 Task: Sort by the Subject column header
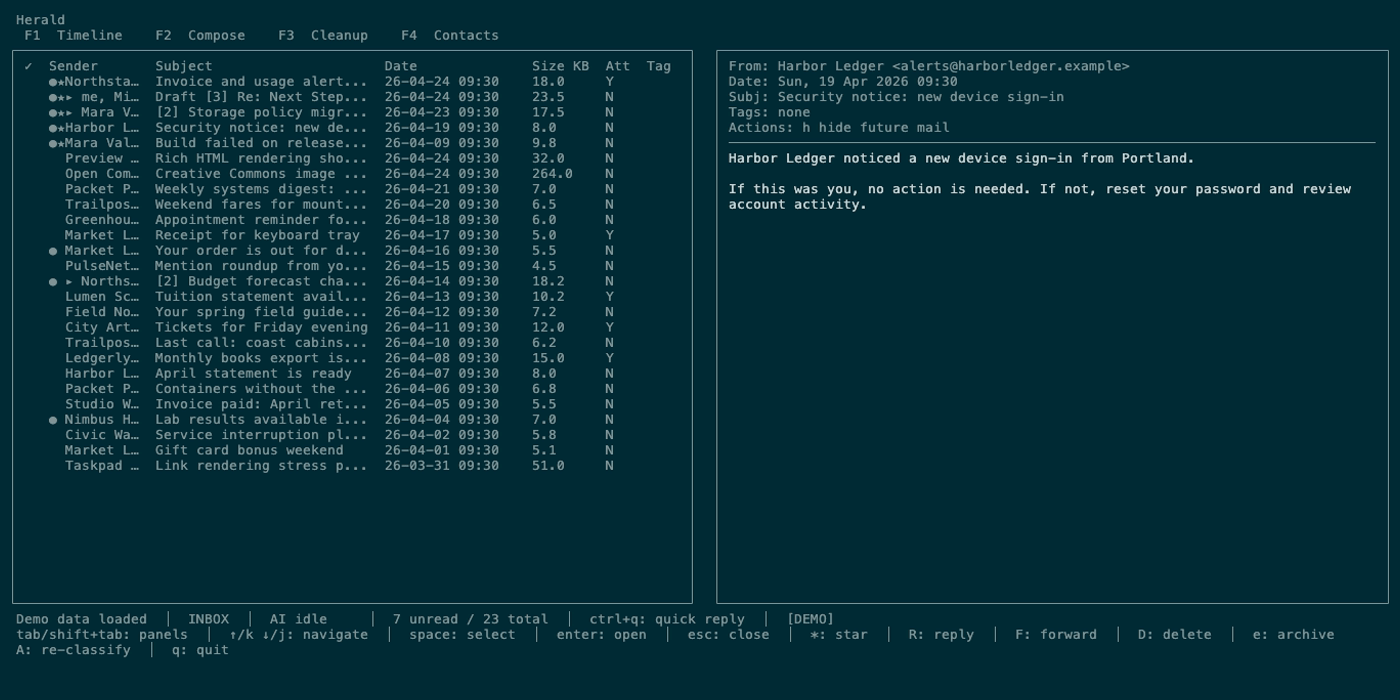(184, 67)
